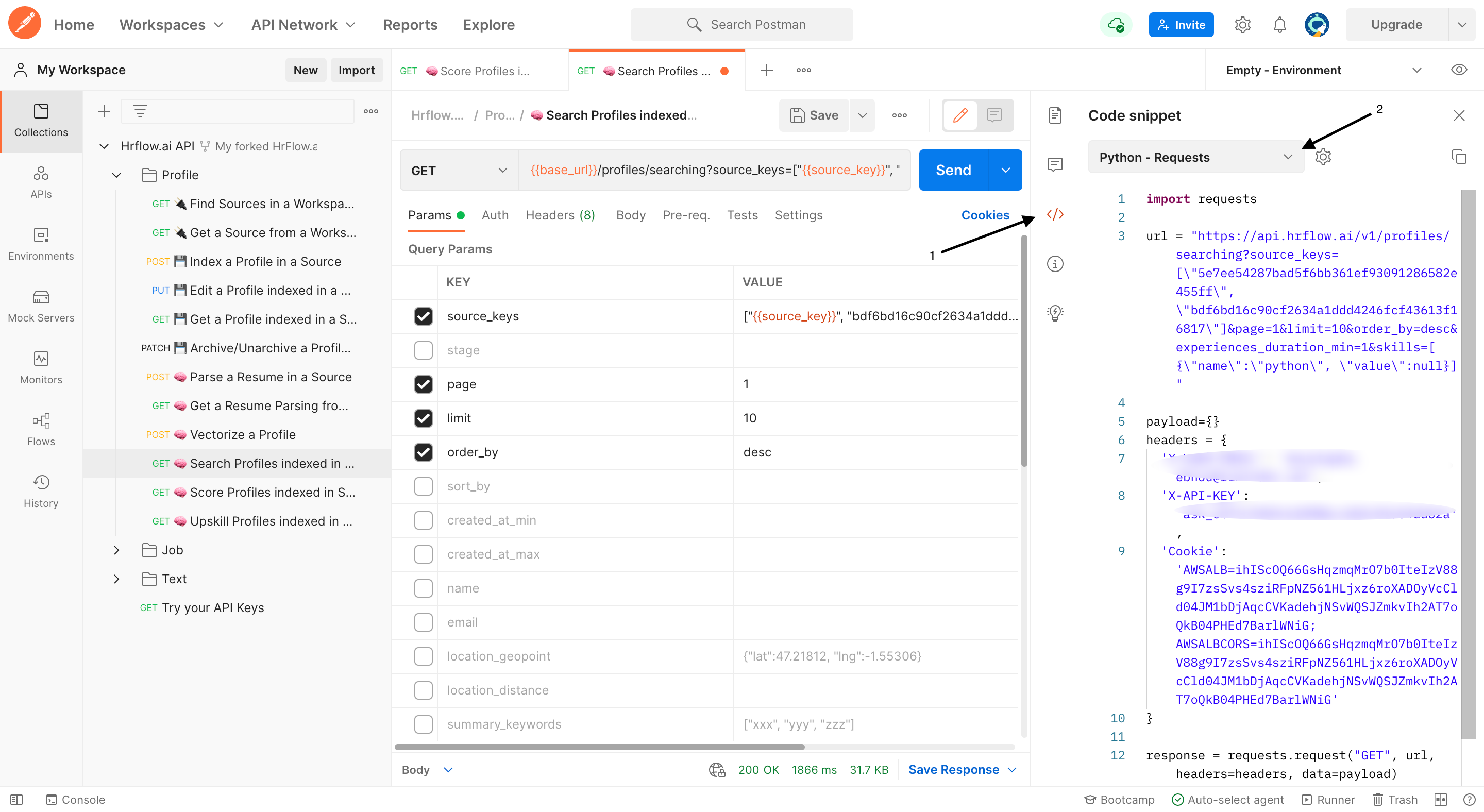Screen dimensions: 1484x812
Task: Click the plus to create new collection
Action: [104, 111]
